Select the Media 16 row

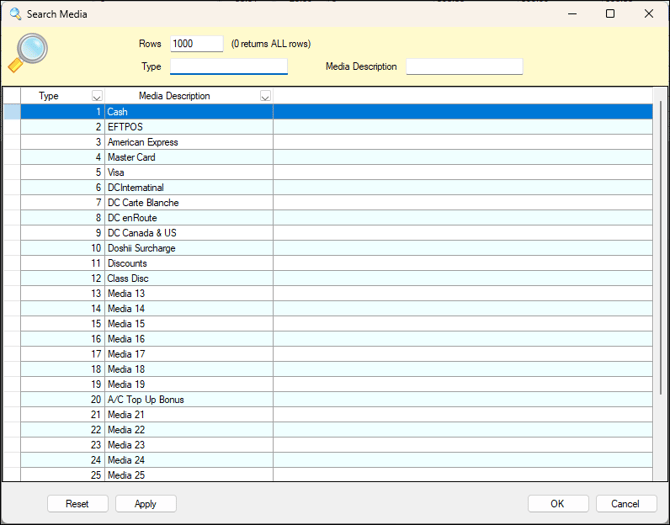[x=336, y=339]
